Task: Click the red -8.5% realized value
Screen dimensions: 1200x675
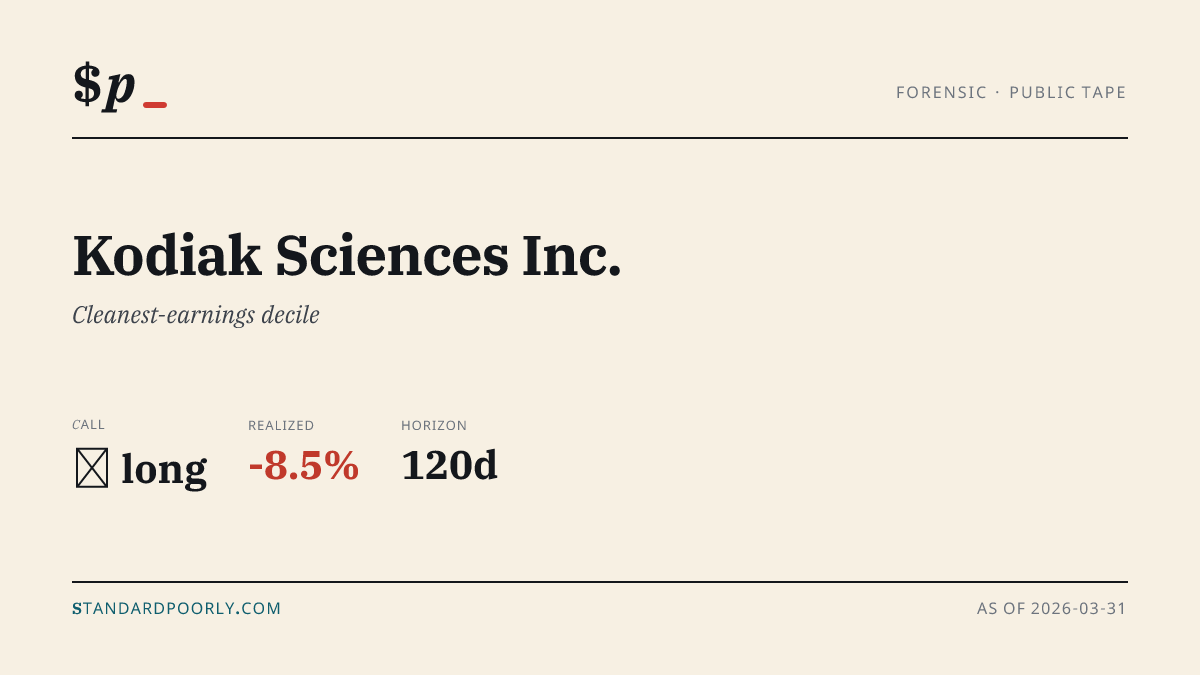Action: pyautogui.click(x=304, y=466)
